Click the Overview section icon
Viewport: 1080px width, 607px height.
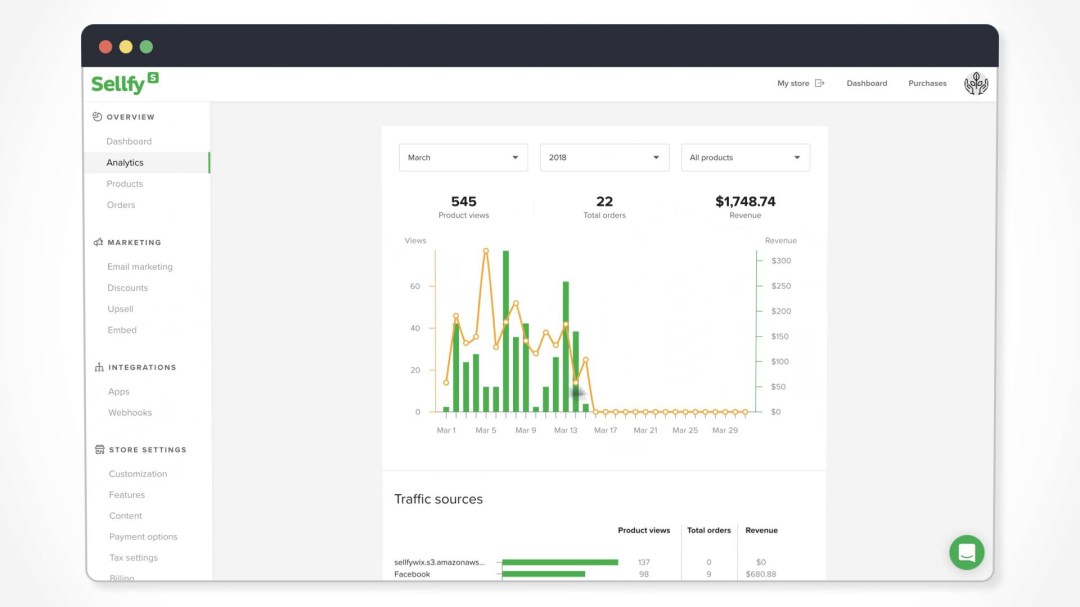coord(97,117)
